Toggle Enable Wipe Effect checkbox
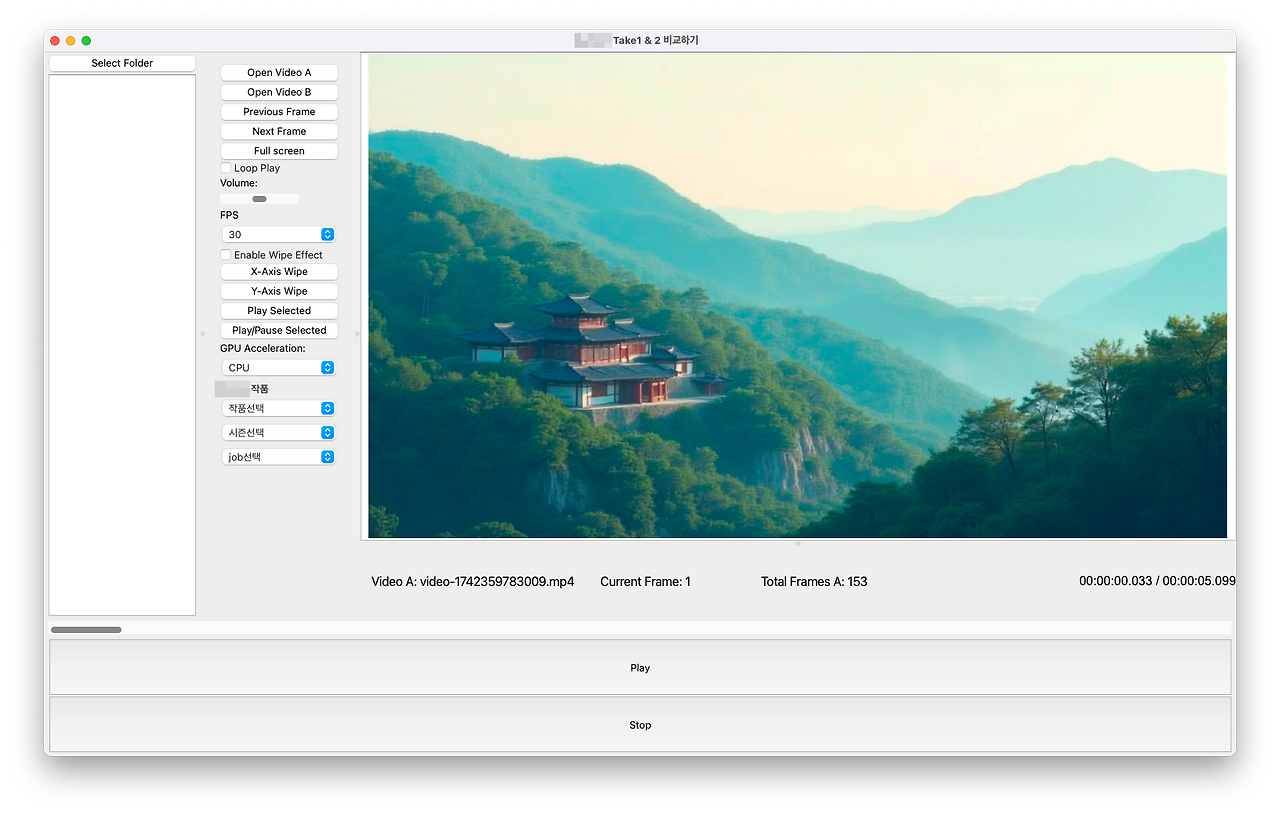 pos(226,255)
